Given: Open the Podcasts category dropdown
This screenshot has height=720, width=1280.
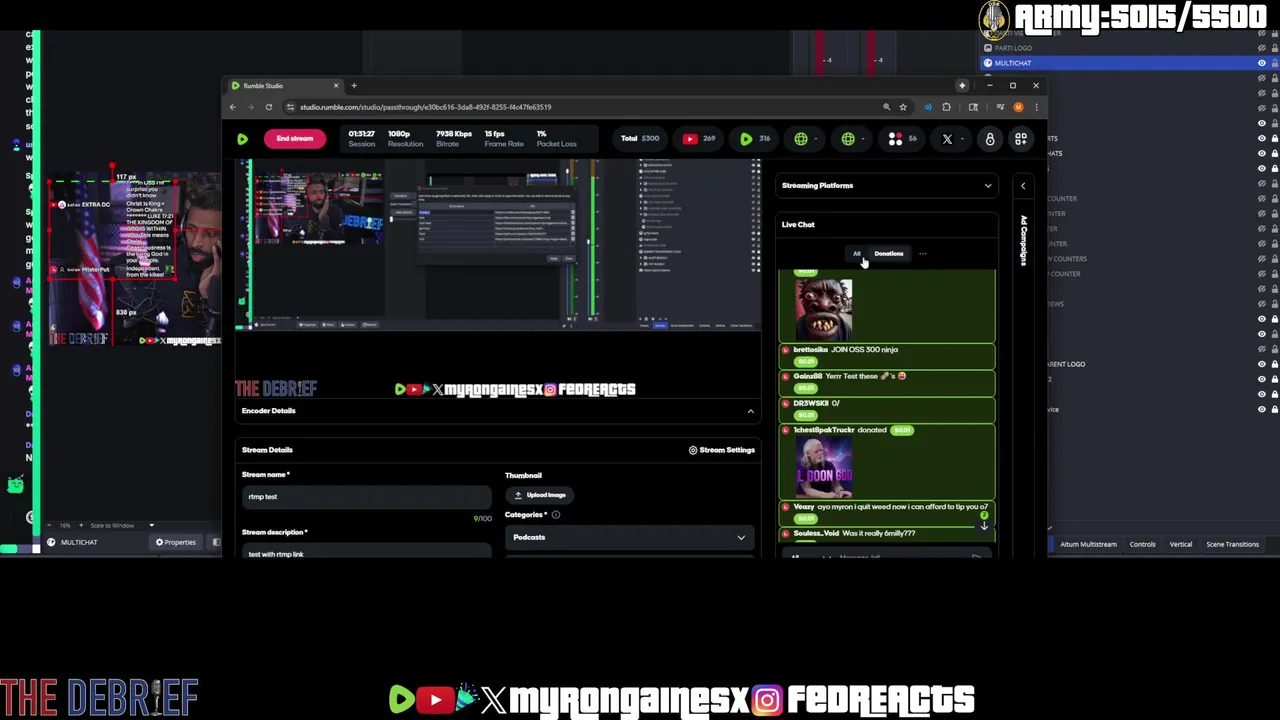Looking at the screenshot, I should 627,538.
